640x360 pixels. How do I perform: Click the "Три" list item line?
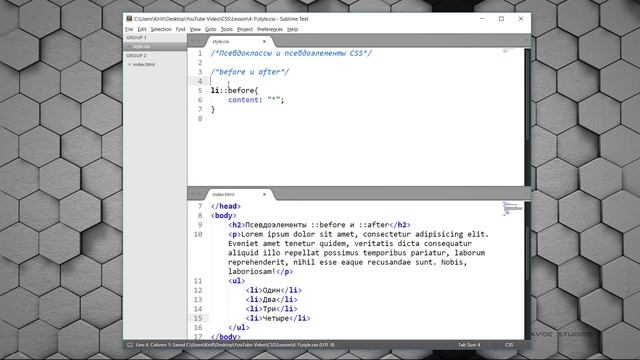271,309
